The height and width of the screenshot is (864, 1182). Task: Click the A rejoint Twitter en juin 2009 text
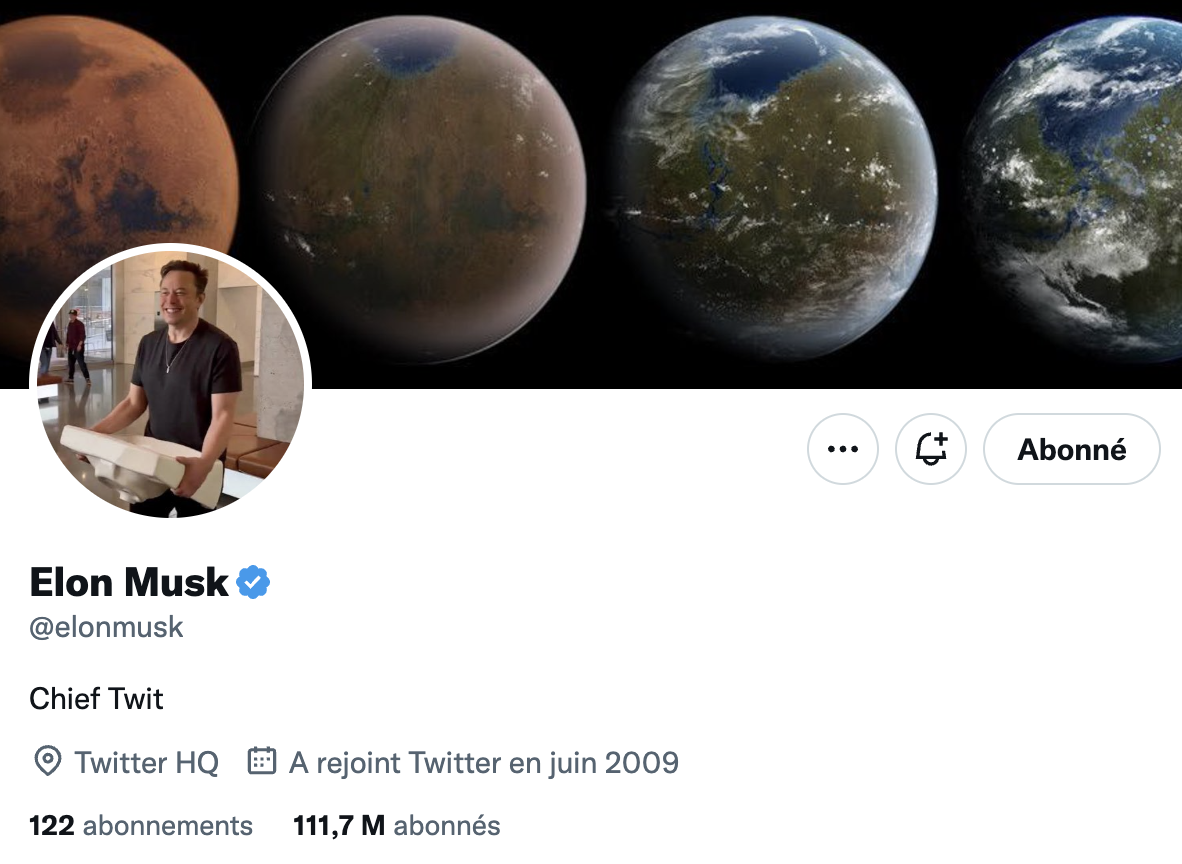point(484,762)
